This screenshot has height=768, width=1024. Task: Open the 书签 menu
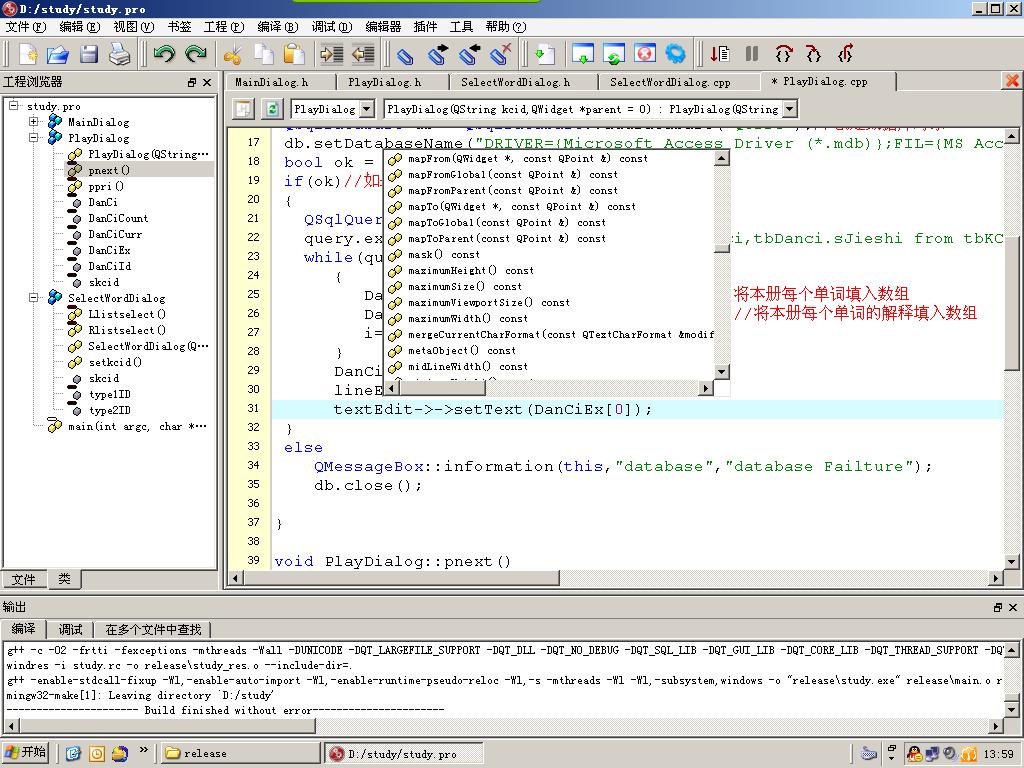click(180, 27)
